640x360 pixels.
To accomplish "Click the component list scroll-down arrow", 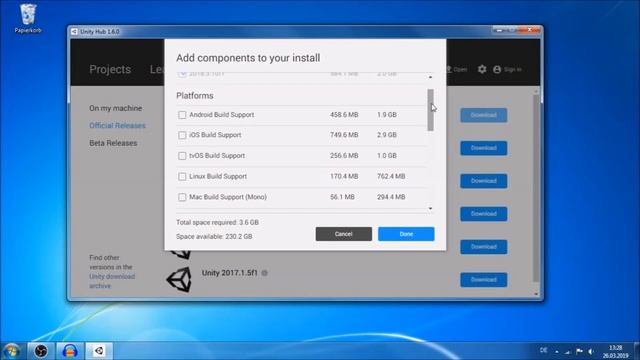I will coord(430,209).
